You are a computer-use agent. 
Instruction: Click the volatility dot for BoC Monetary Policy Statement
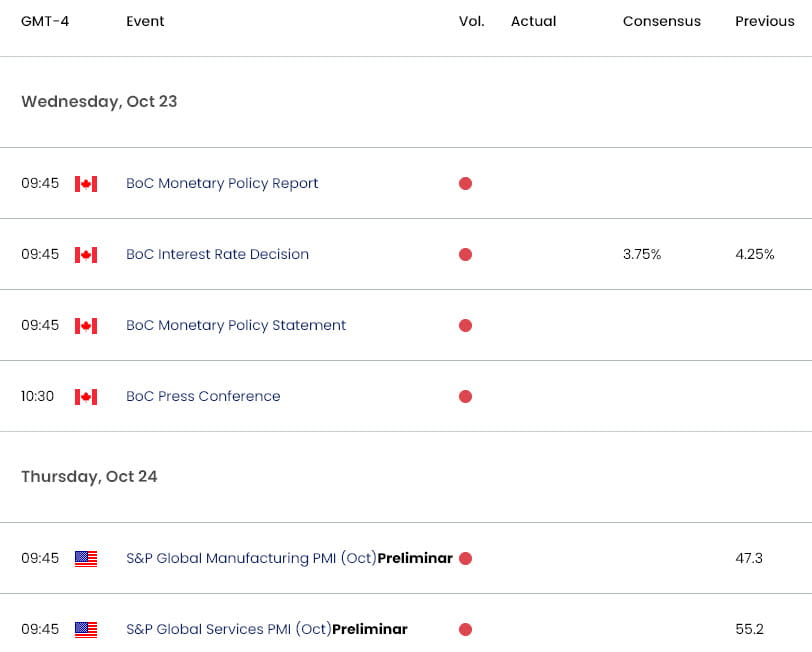click(465, 325)
